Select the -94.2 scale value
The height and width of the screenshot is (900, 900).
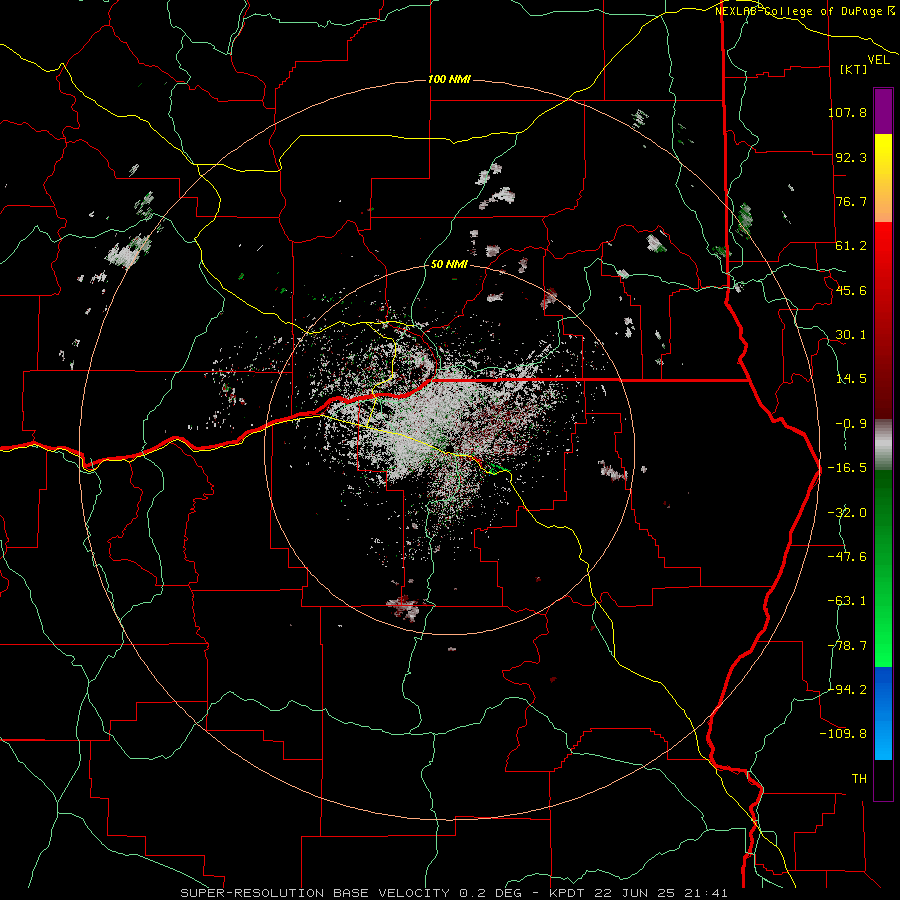(847, 689)
